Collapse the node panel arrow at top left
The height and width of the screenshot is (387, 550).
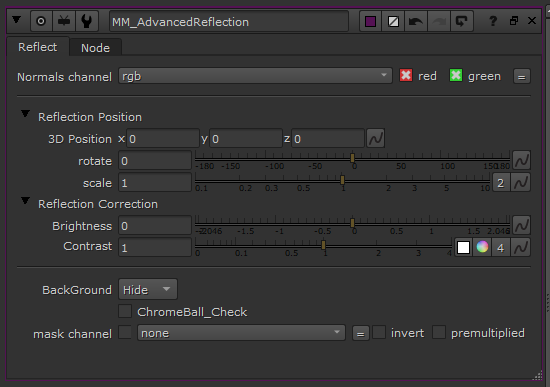pos(16,20)
